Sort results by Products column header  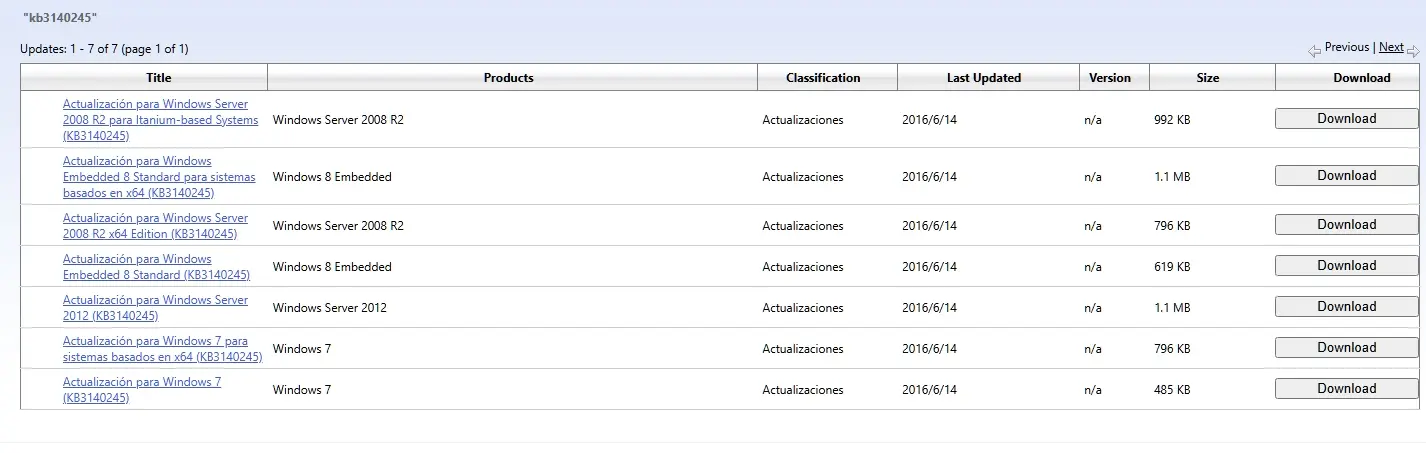(x=509, y=78)
